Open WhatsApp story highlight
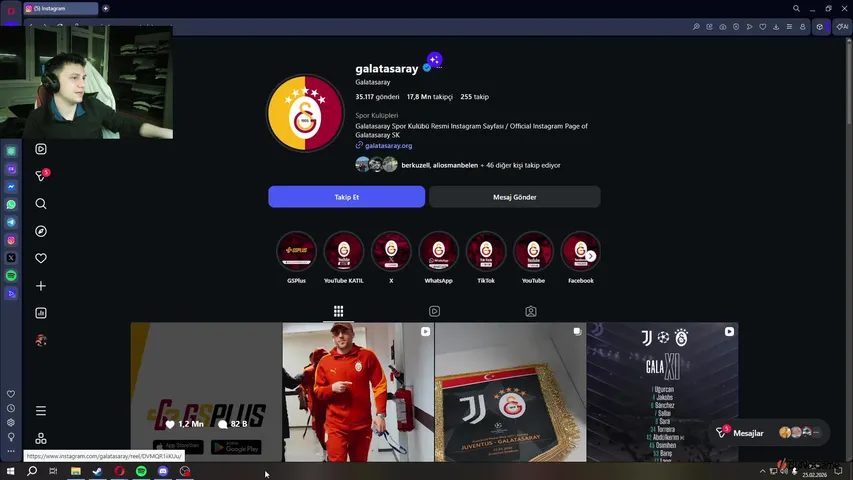The width and height of the screenshot is (853, 480). pos(438,251)
